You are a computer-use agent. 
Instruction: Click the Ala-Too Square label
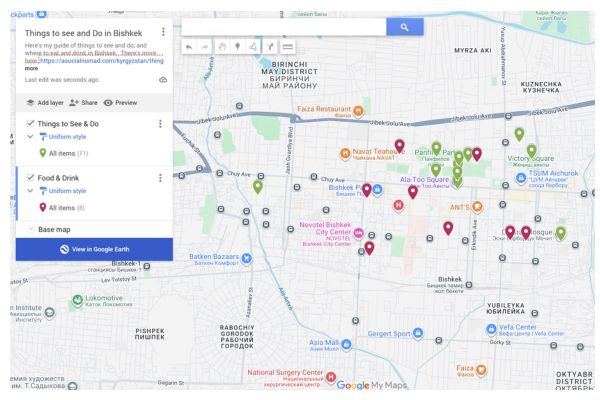click(424, 179)
